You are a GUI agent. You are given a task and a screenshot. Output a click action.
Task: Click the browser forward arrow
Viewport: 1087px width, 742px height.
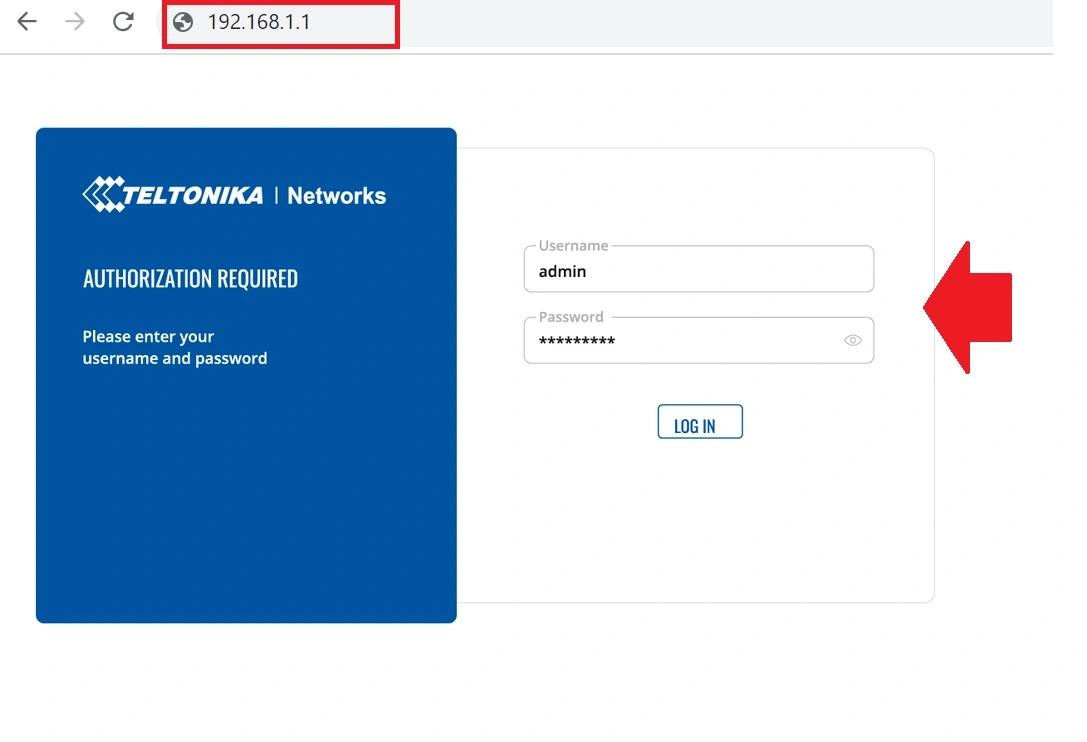75,22
